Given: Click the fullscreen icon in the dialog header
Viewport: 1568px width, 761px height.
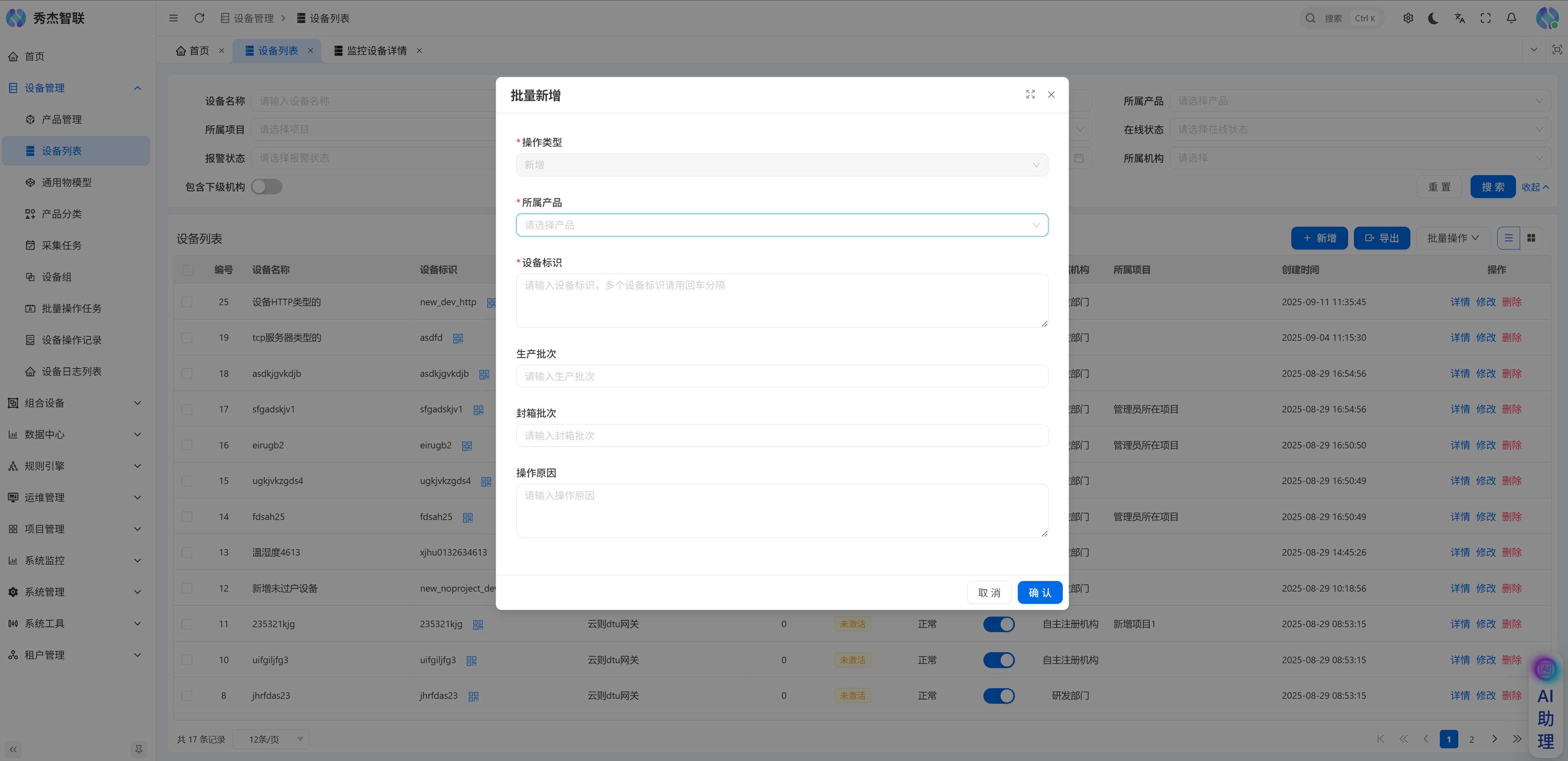Looking at the screenshot, I should click(x=1030, y=94).
